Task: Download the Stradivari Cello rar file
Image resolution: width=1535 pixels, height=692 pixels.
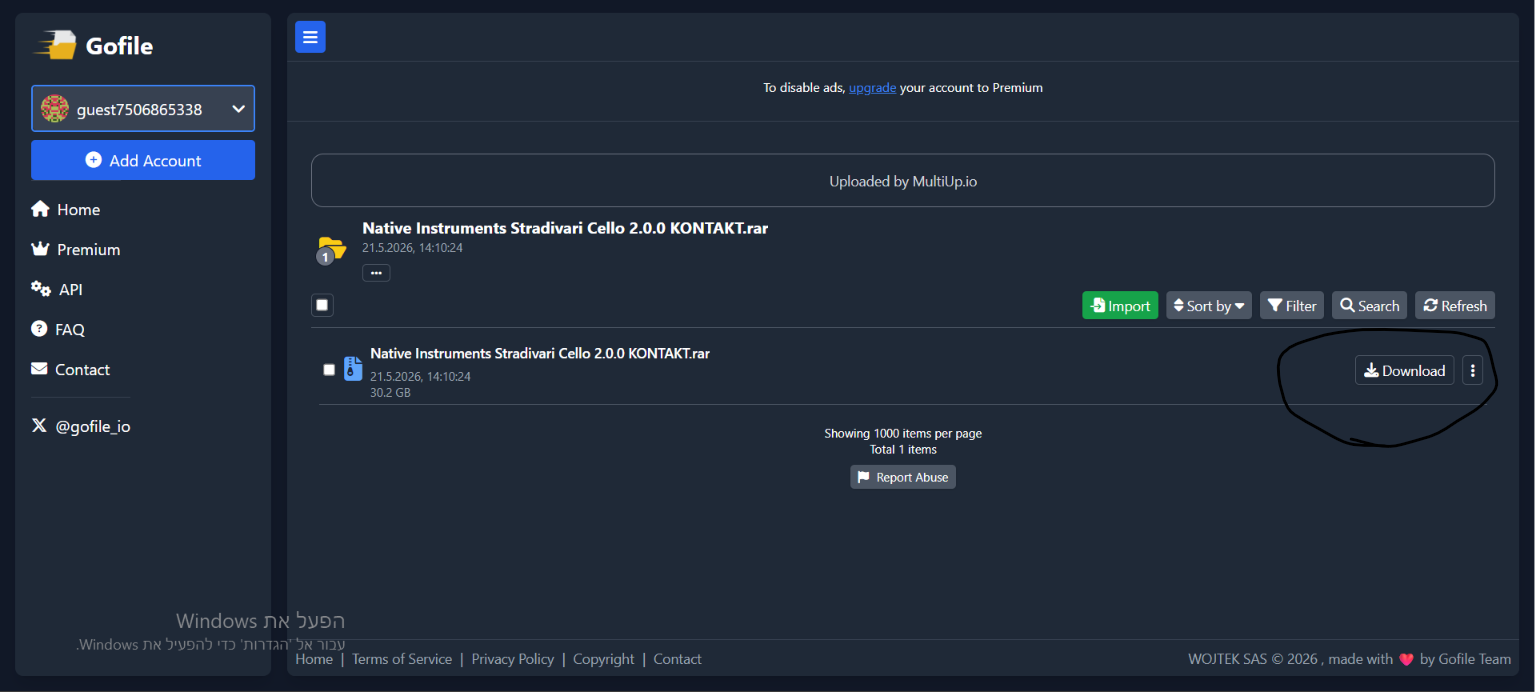Action: 1404,370
